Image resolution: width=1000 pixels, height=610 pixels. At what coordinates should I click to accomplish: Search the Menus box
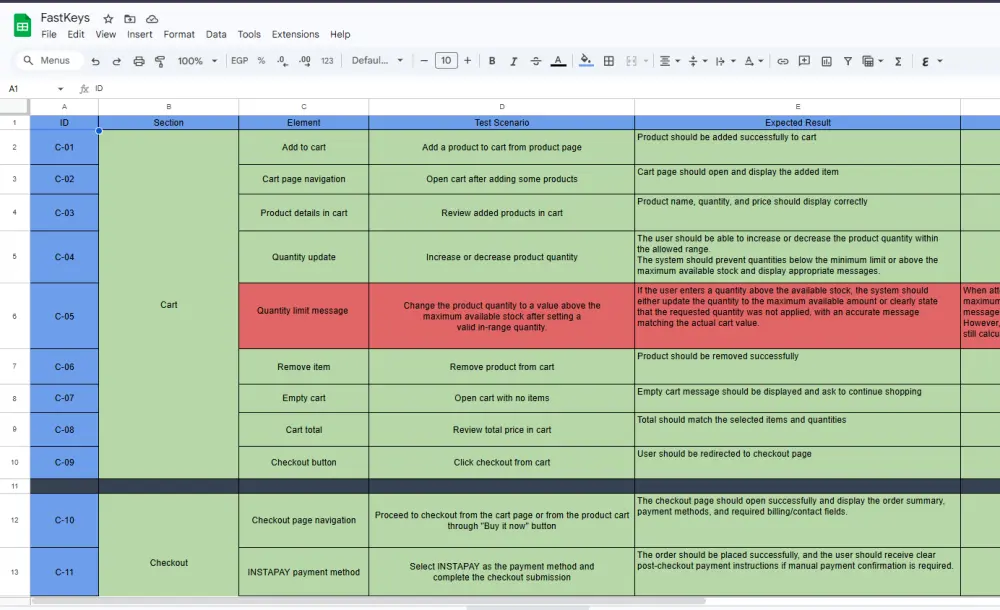pos(48,60)
